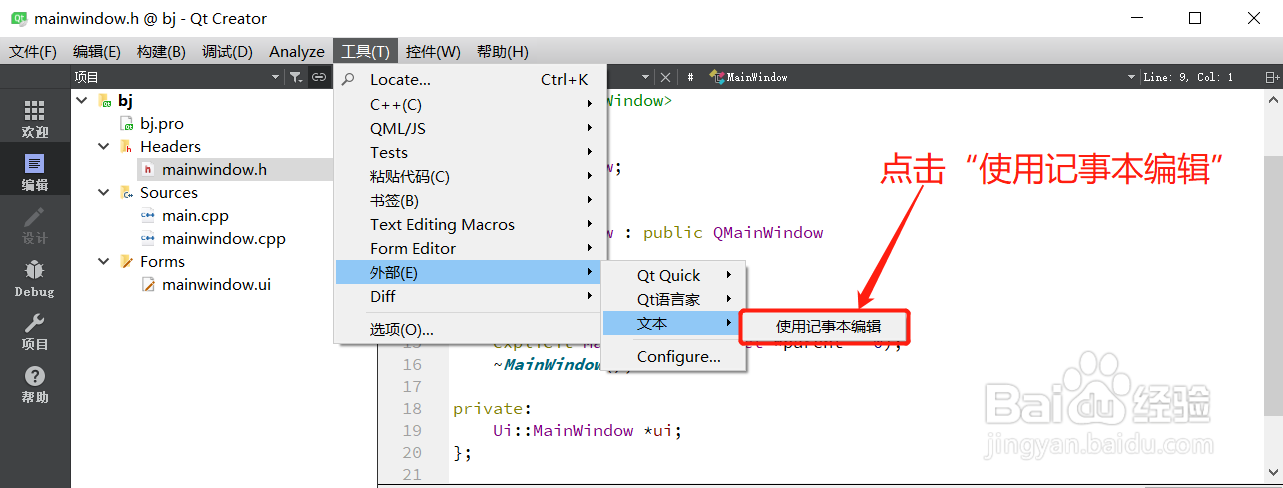This screenshot has width=1283, height=488.
Task: Collapse the bj project tree node
Action: 81,100
